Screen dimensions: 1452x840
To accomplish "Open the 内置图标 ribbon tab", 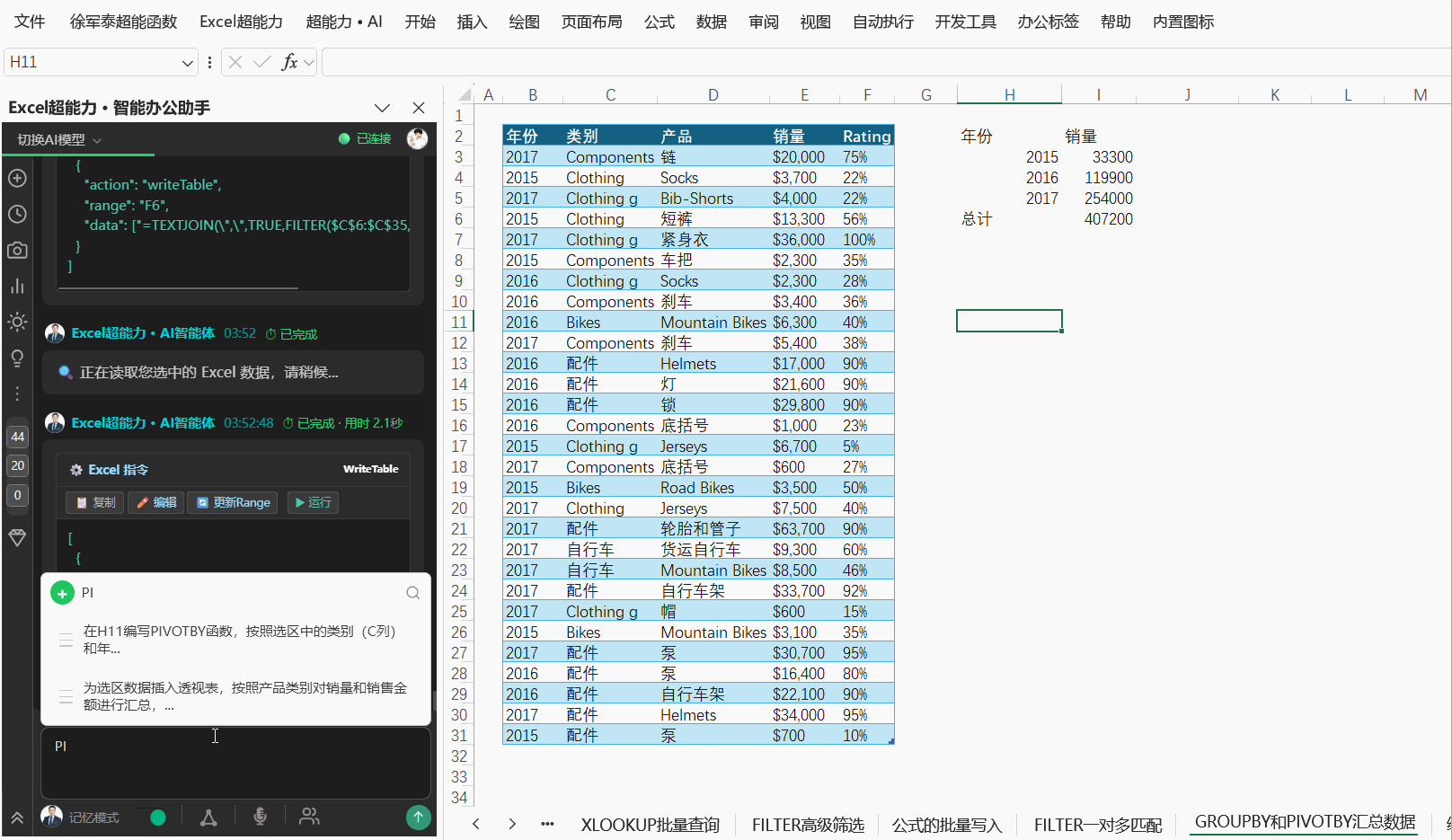I will pos(1183,22).
